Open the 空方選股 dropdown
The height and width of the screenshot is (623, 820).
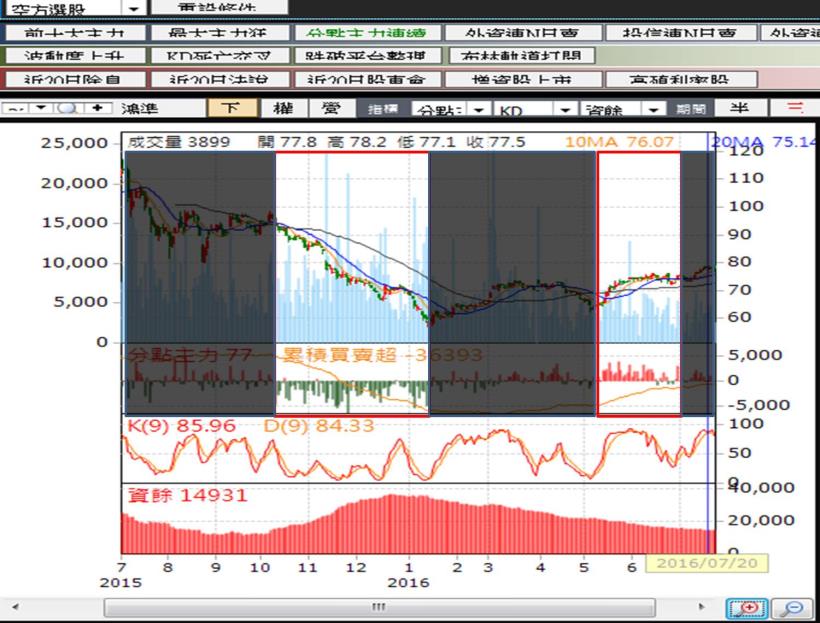tap(134, 7)
